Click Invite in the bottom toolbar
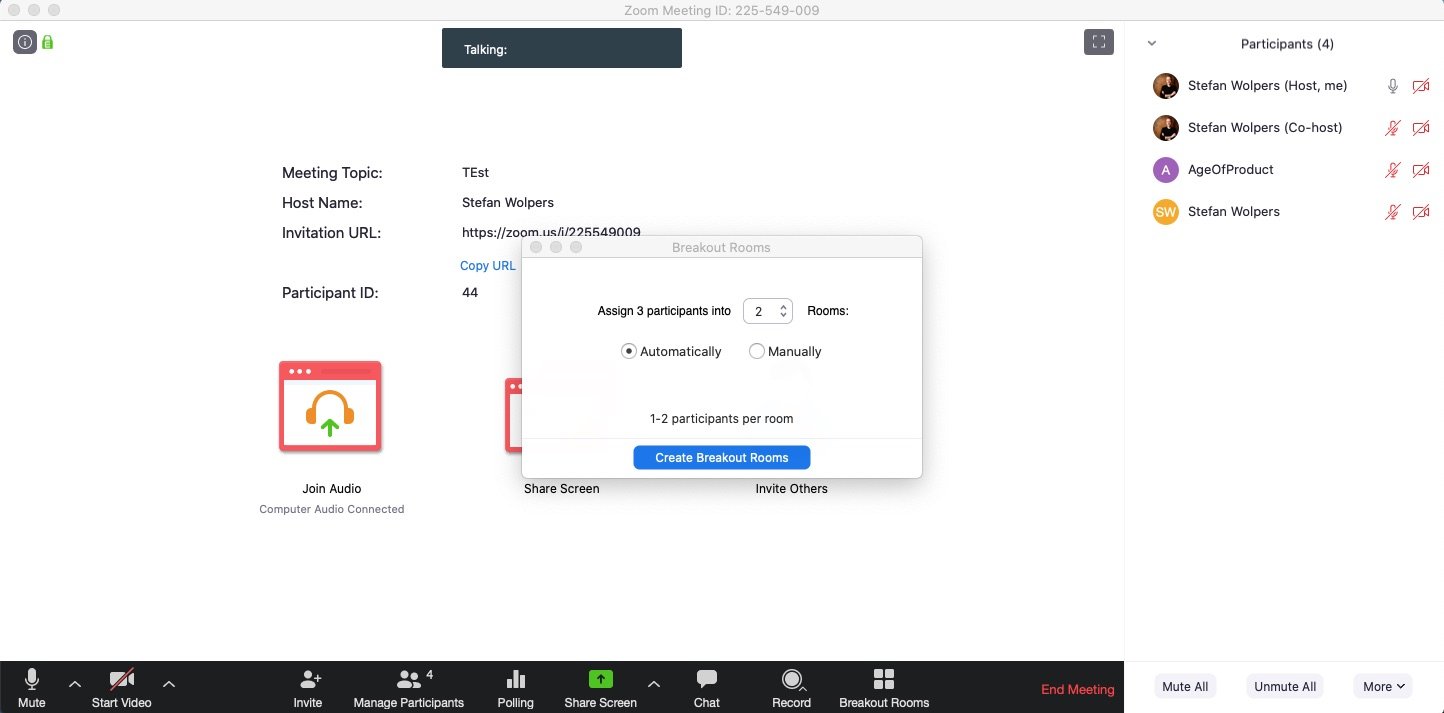1444x713 pixels. click(308, 689)
